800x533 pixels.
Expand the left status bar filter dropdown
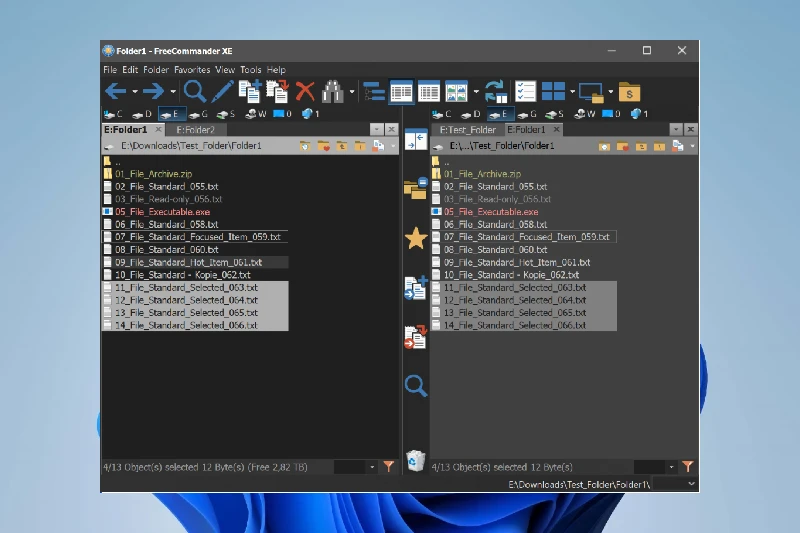(372, 467)
